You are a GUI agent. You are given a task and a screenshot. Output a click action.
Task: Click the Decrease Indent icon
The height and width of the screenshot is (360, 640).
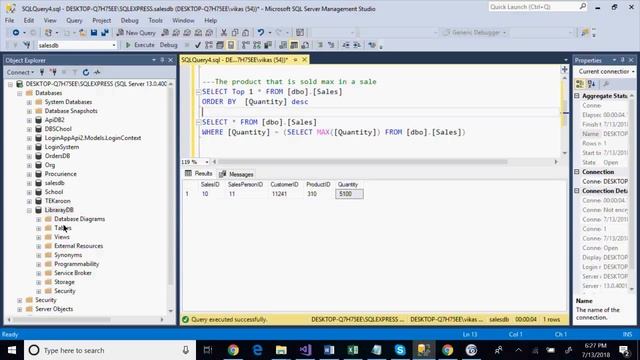[x=346, y=45]
